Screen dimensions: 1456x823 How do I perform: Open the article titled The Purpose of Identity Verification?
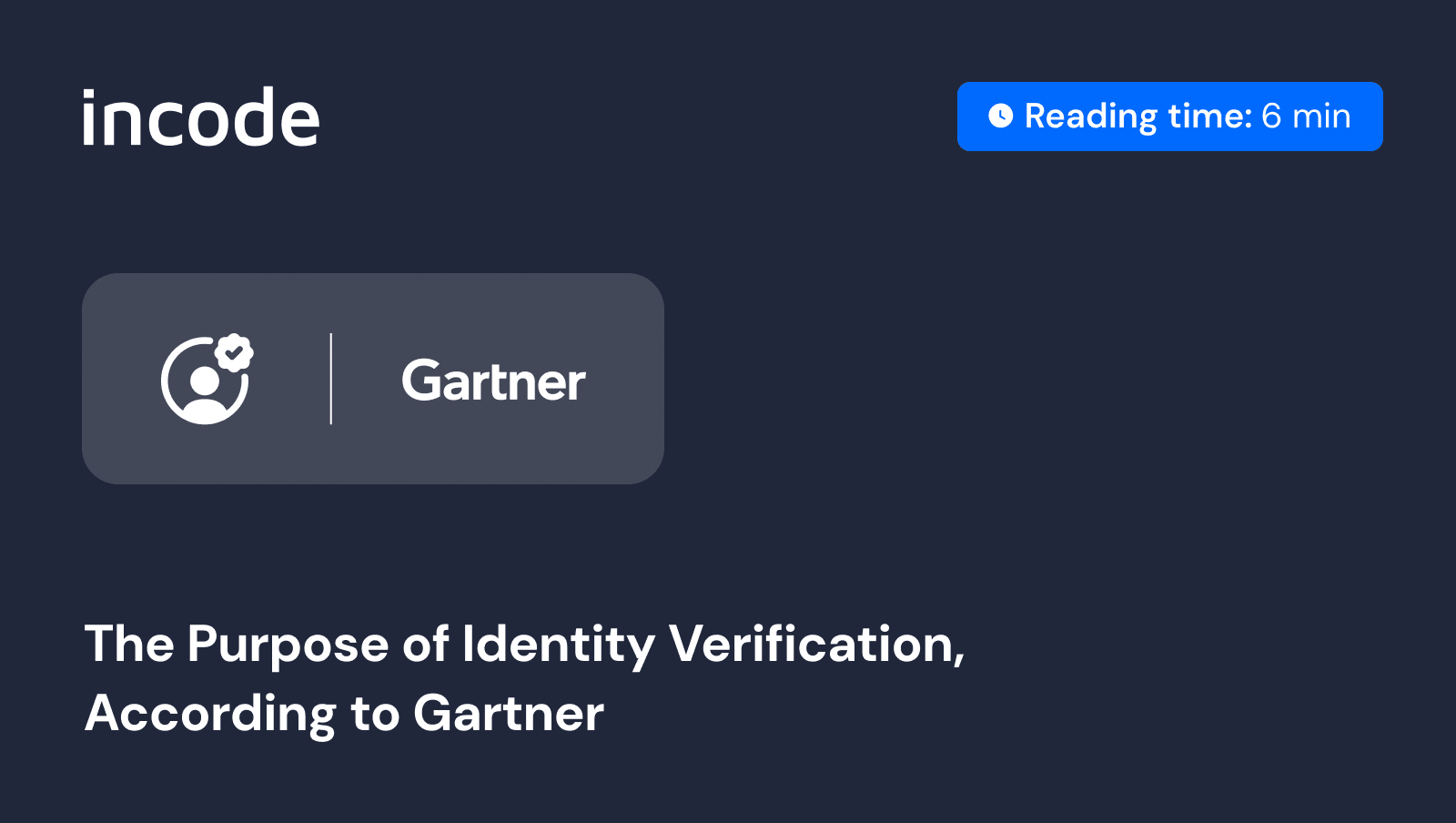pyautogui.click(x=526, y=679)
